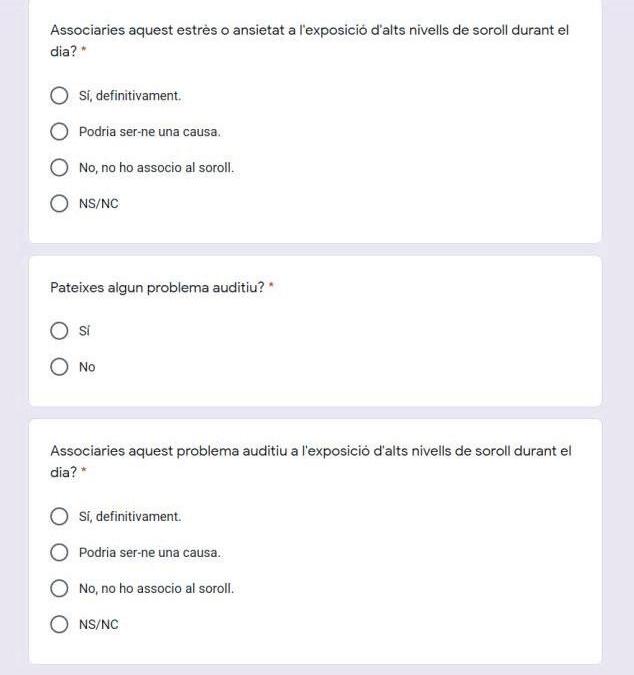This screenshot has height=675, width=634.
Task: Click the required asterisk on the estrès question
Action: coord(84,51)
